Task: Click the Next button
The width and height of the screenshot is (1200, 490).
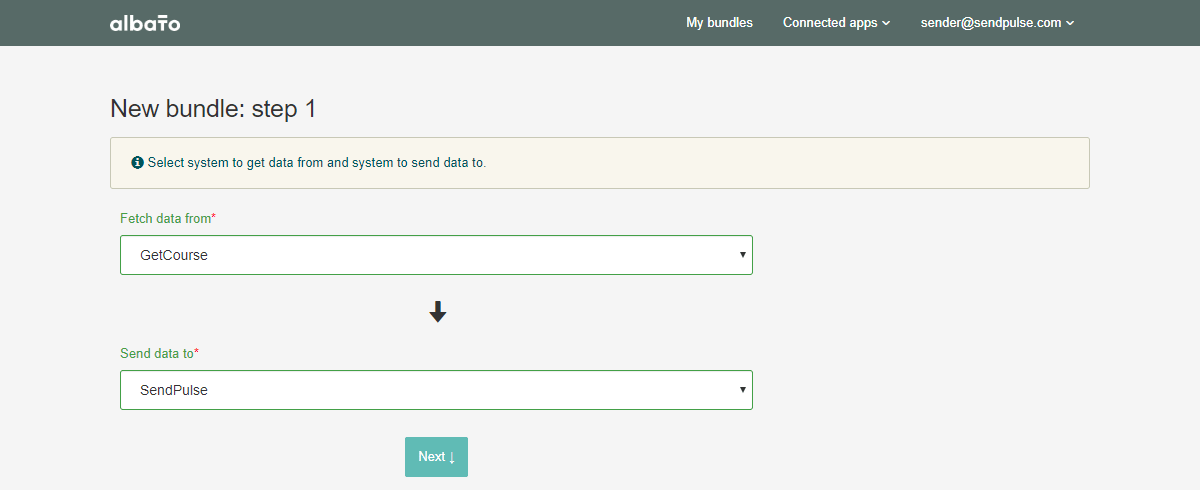Action: pos(436,457)
